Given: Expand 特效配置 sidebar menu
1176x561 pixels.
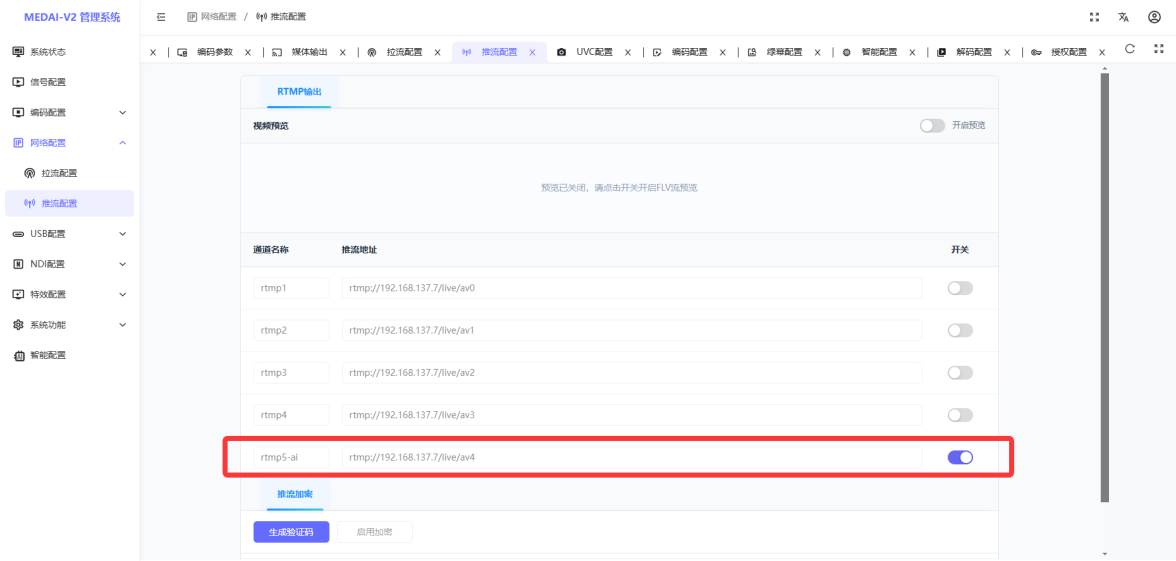Looking at the screenshot, I should point(70,294).
